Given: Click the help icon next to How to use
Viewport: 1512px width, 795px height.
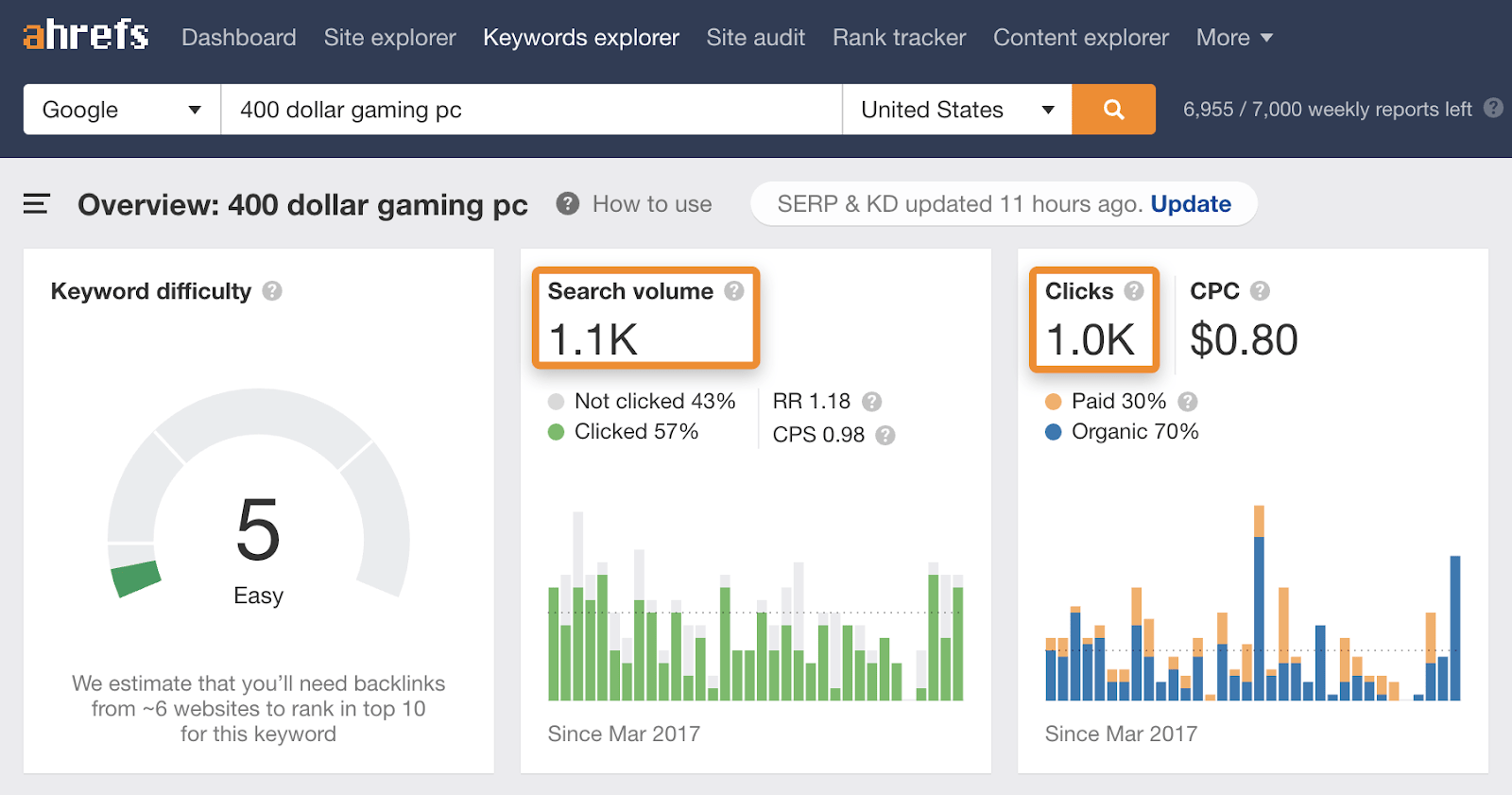Looking at the screenshot, I should click(x=567, y=203).
